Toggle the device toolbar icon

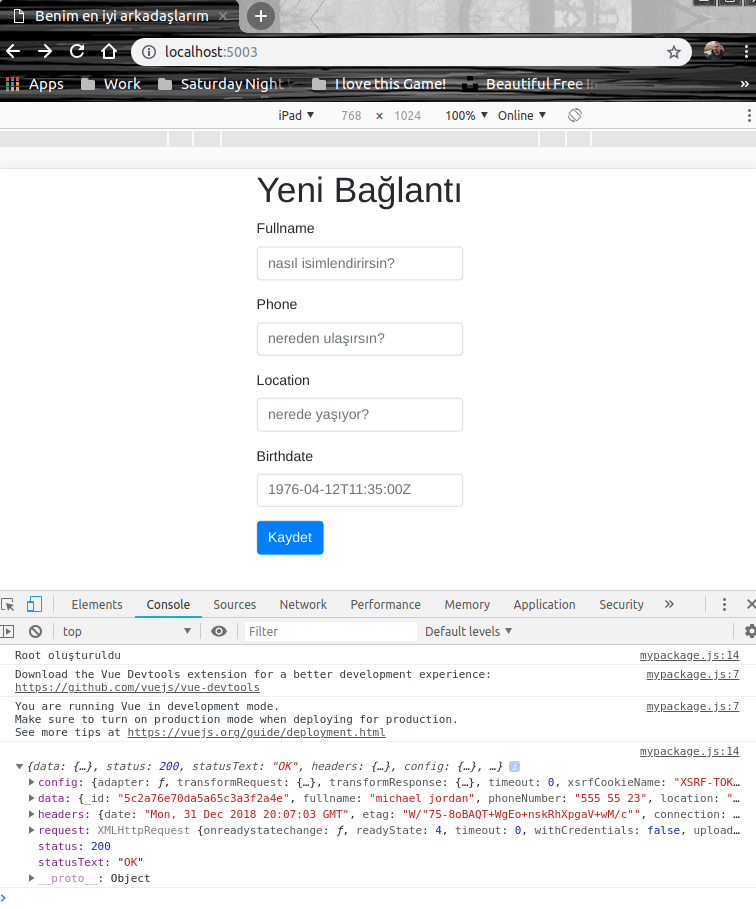35,604
